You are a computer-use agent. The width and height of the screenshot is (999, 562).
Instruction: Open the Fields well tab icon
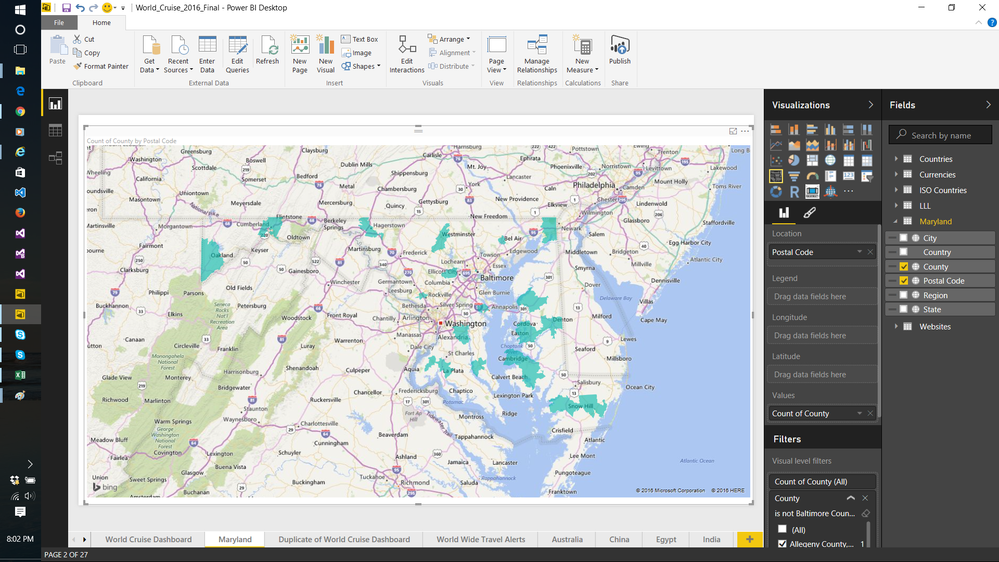click(784, 213)
